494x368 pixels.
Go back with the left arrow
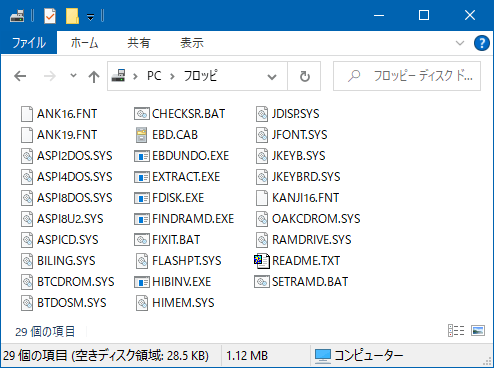(x=20, y=76)
